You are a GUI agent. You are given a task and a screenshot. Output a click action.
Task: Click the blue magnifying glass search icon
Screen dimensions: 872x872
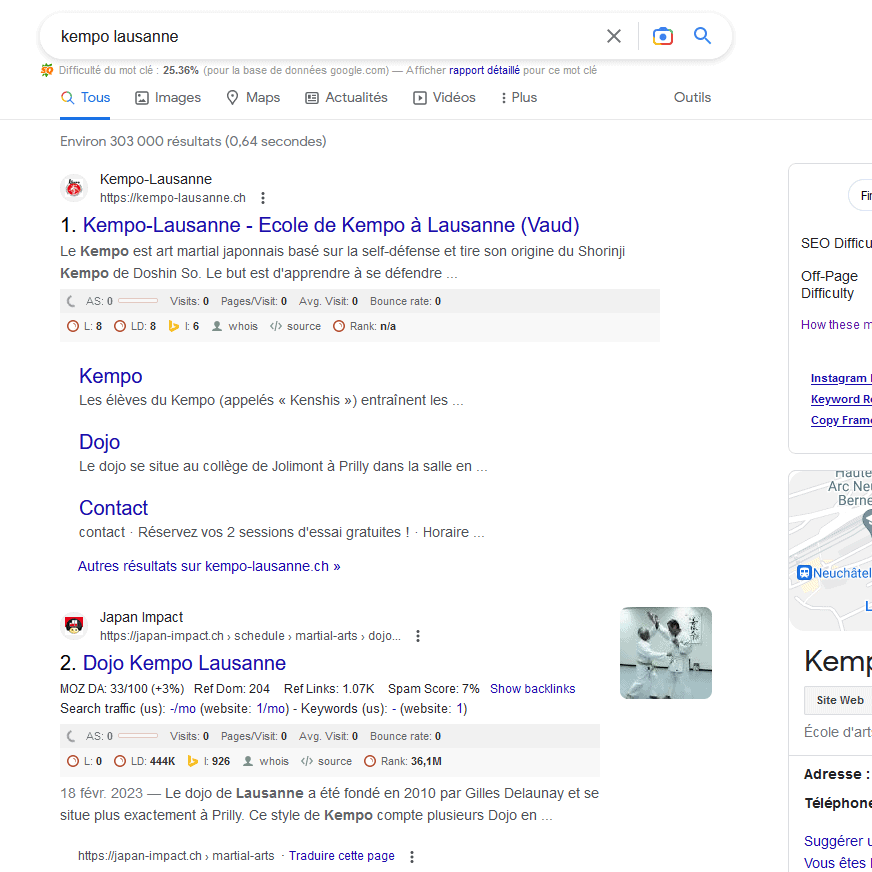[702, 35]
